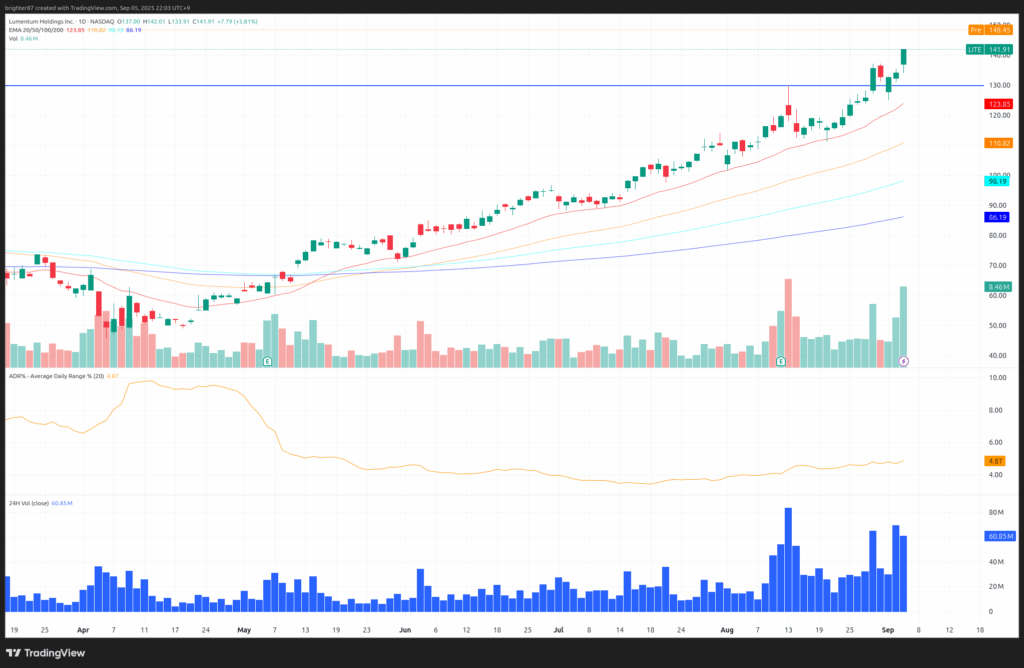This screenshot has width=1024, height=668.
Task: Click the blue 60.85M volume label
Action: pyautogui.click(x=1000, y=536)
